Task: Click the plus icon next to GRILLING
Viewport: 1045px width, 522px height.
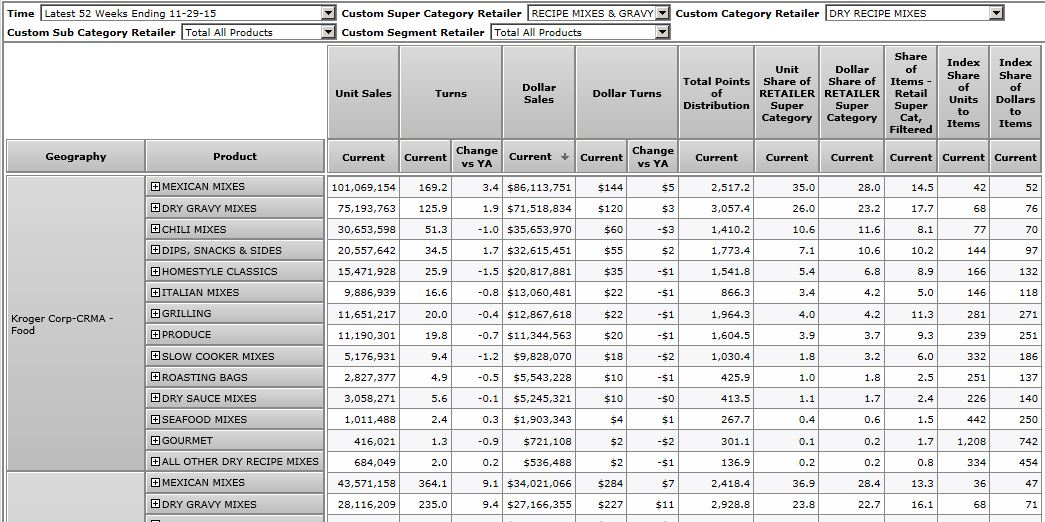Action: coord(155,314)
